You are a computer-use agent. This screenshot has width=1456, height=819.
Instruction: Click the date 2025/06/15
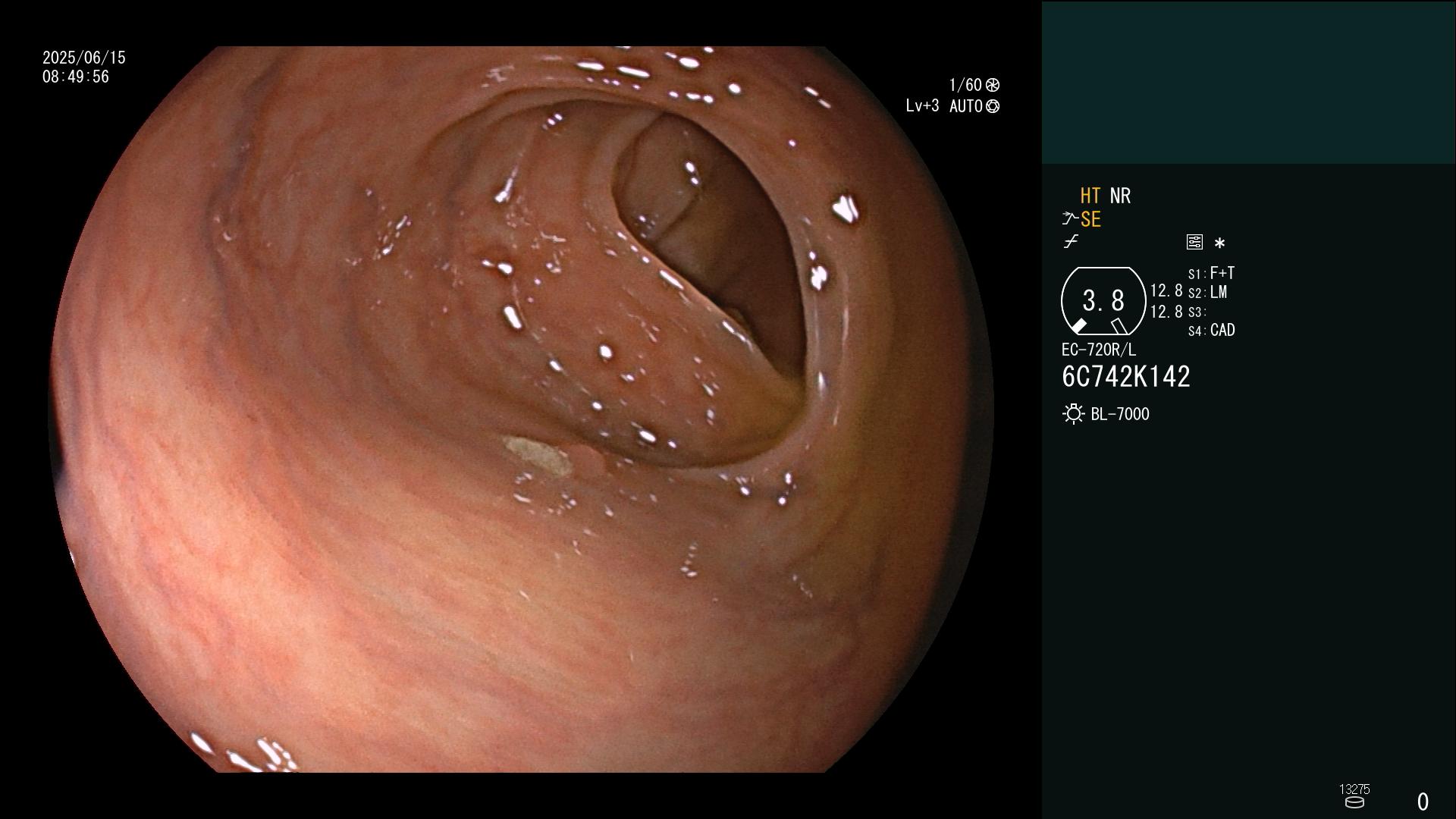click(x=84, y=58)
